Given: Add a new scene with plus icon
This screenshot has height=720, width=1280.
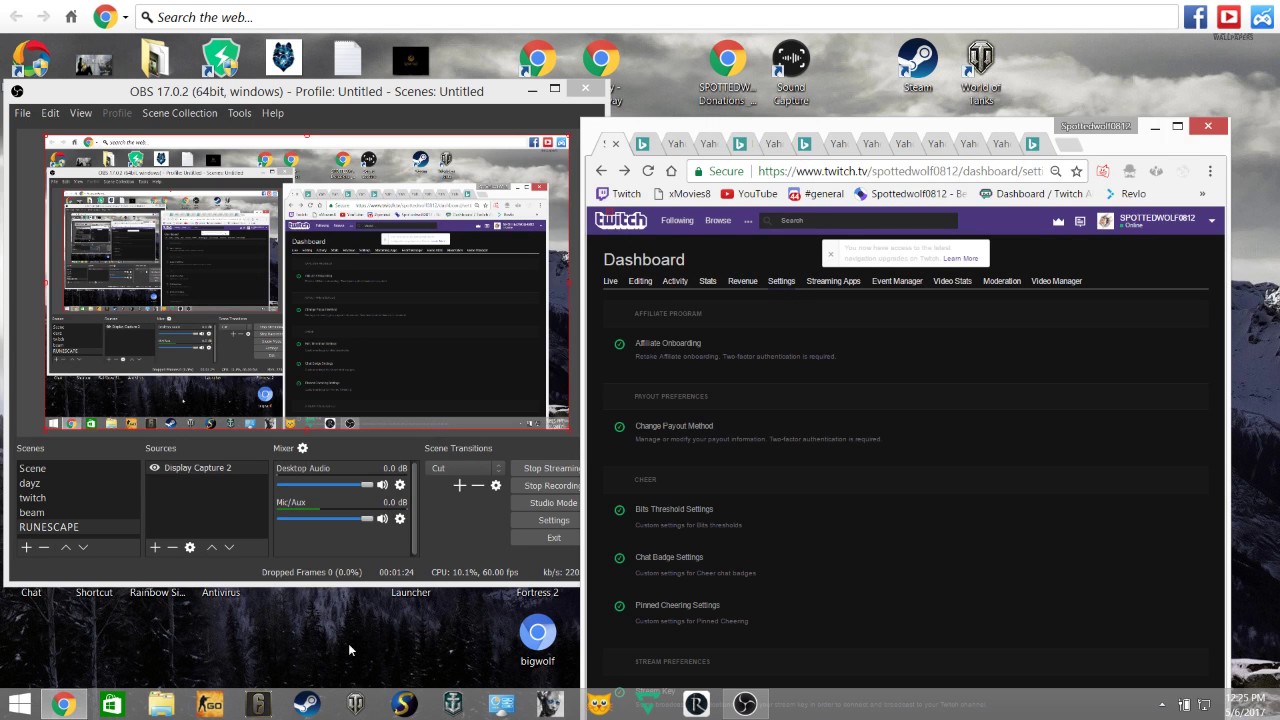Looking at the screenshot, I should click(26, 547).
